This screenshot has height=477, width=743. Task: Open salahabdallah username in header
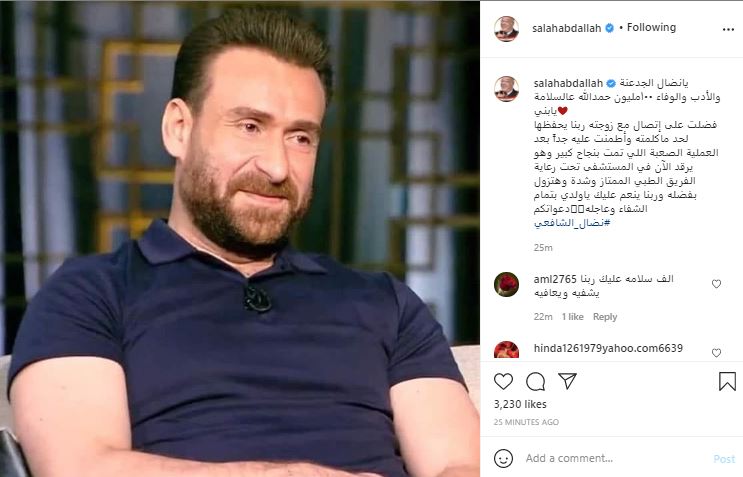point(566,28)
